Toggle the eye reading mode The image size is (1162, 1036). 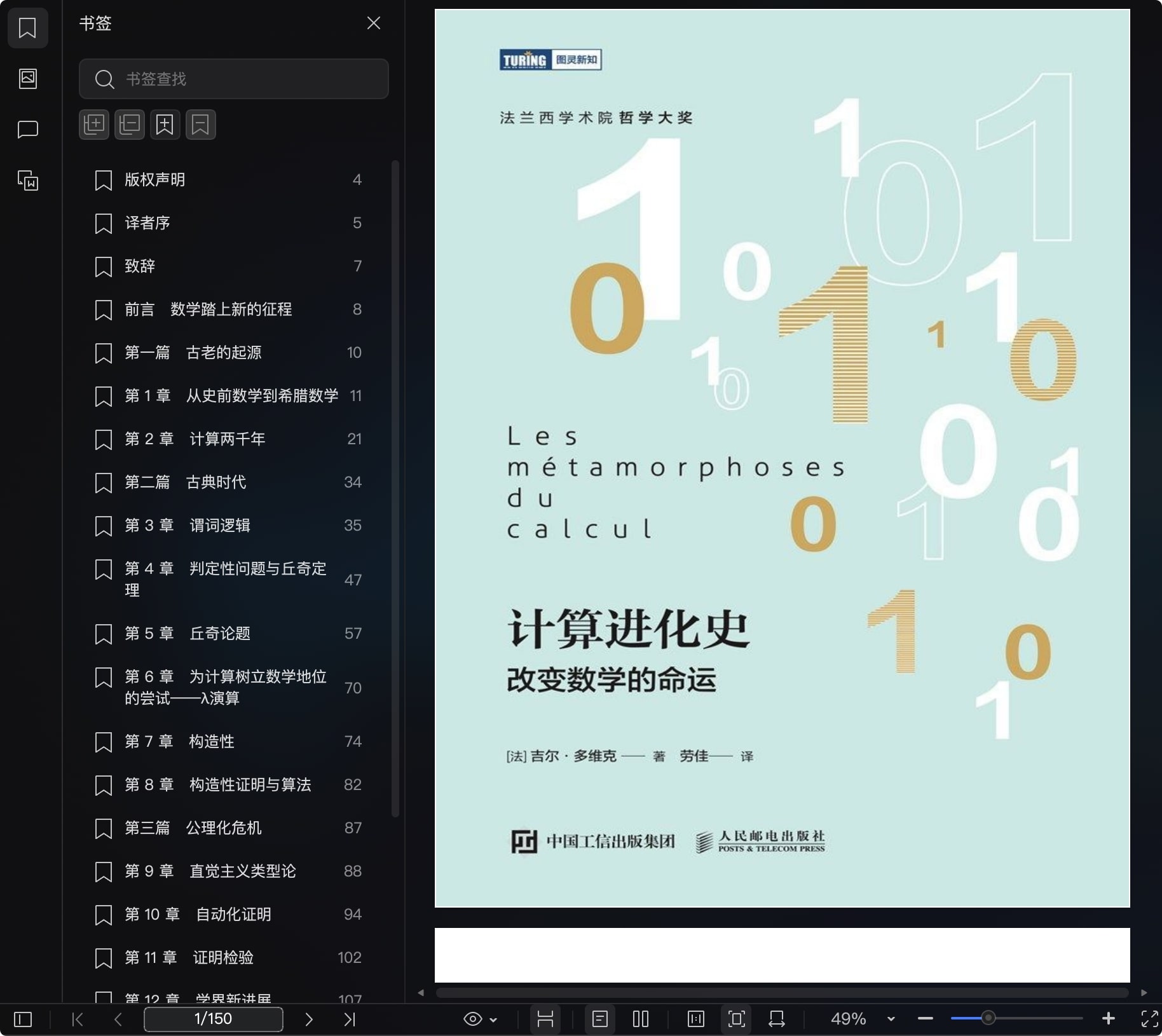pyautogui.click(x=472, y=1019)
